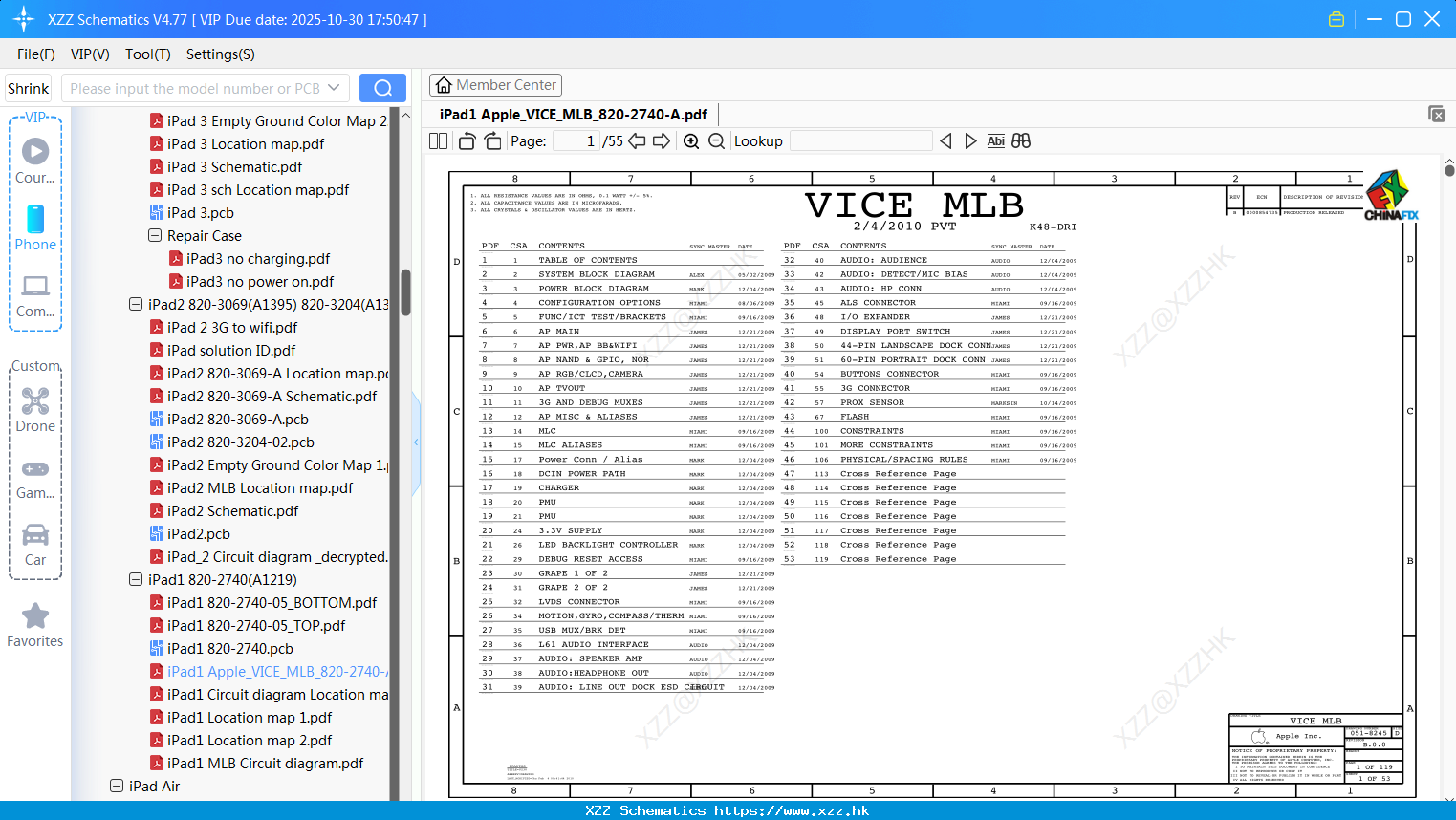Open the Settings(S) menu
This screenshot has height=820, width=1456.
(221, 54)
